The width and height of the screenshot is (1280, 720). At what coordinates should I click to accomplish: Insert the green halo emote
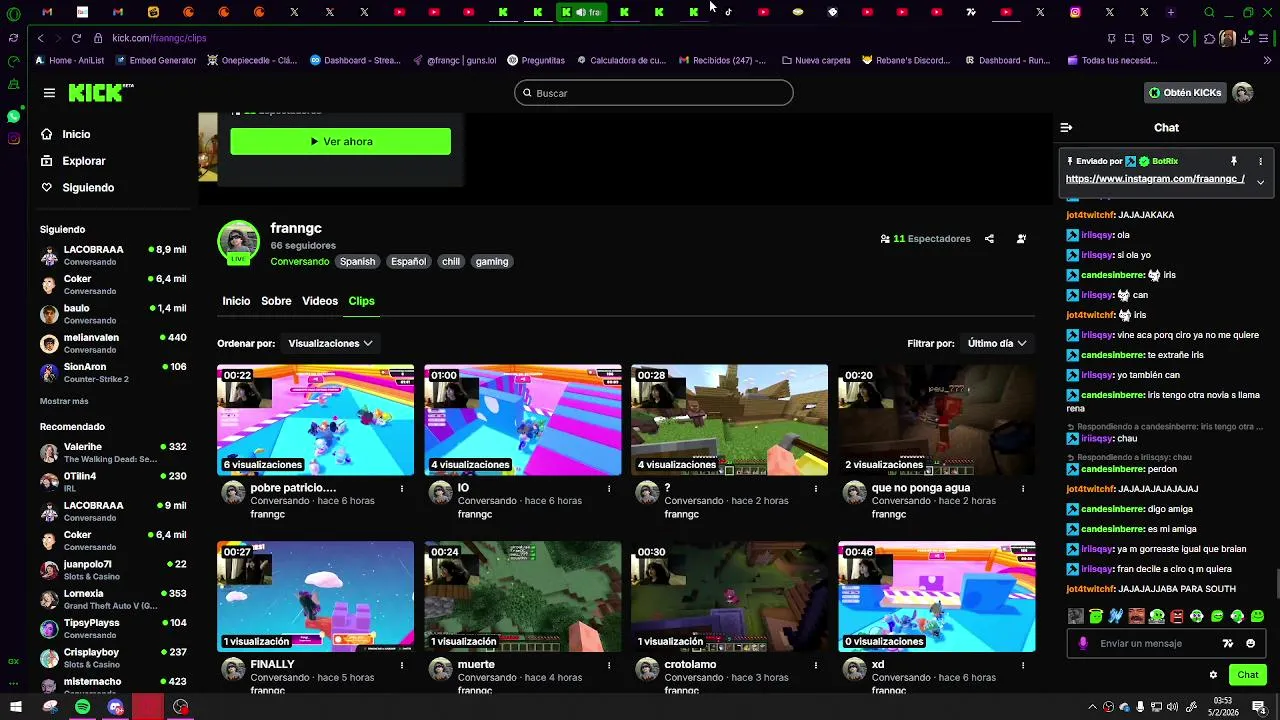tap(1096, 616)
